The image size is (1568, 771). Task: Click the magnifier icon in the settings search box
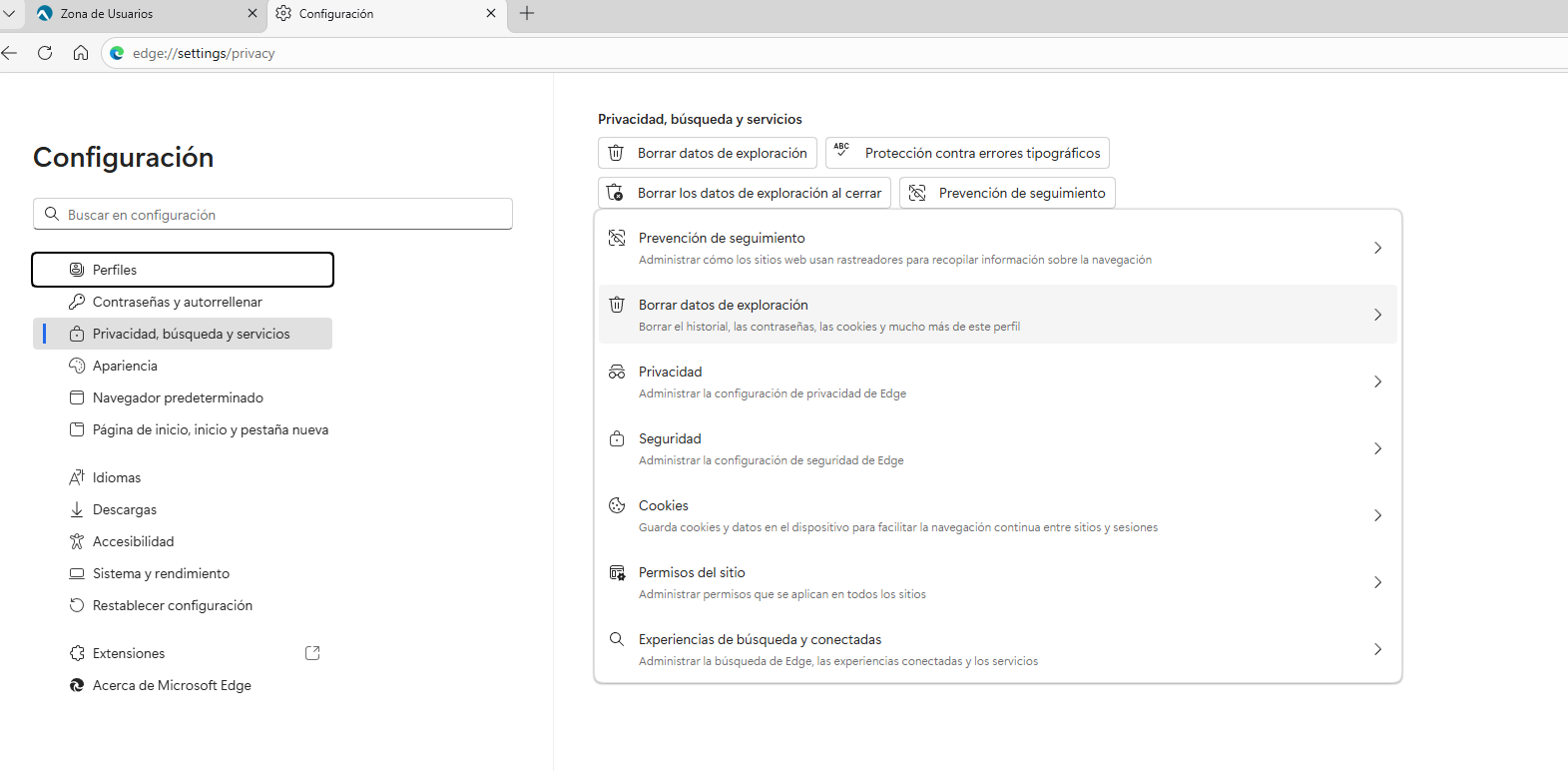[x=52, y=214]
